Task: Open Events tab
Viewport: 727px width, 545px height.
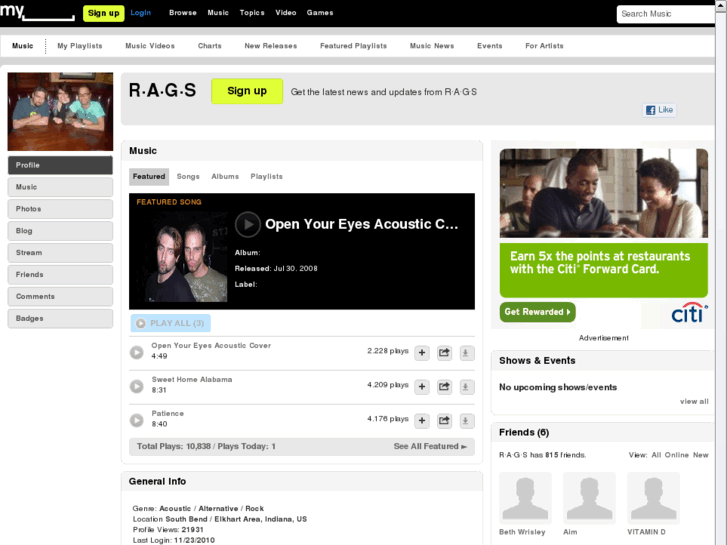Action: pos(490,46)
